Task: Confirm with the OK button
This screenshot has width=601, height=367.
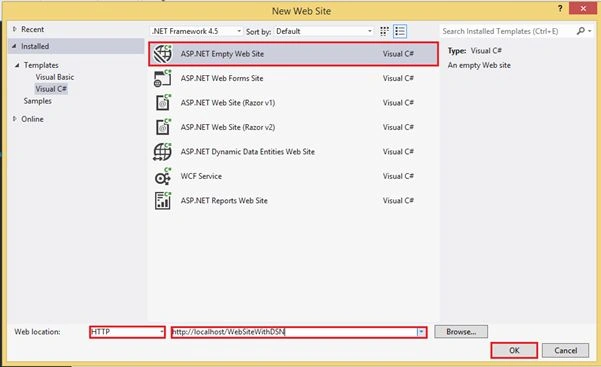Action: coord(514,351)
